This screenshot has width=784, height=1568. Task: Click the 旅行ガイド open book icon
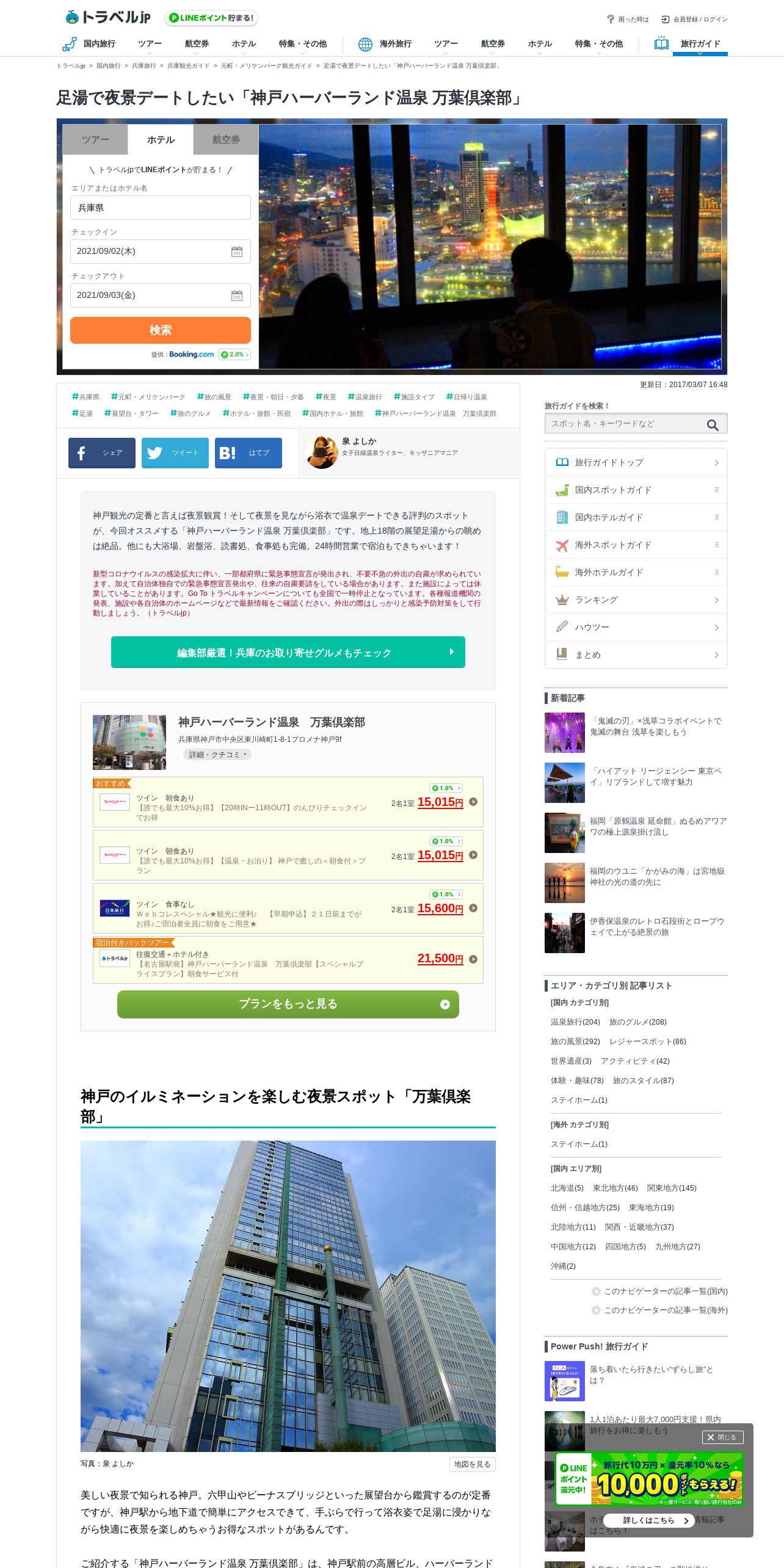click(x=661, y=43)
